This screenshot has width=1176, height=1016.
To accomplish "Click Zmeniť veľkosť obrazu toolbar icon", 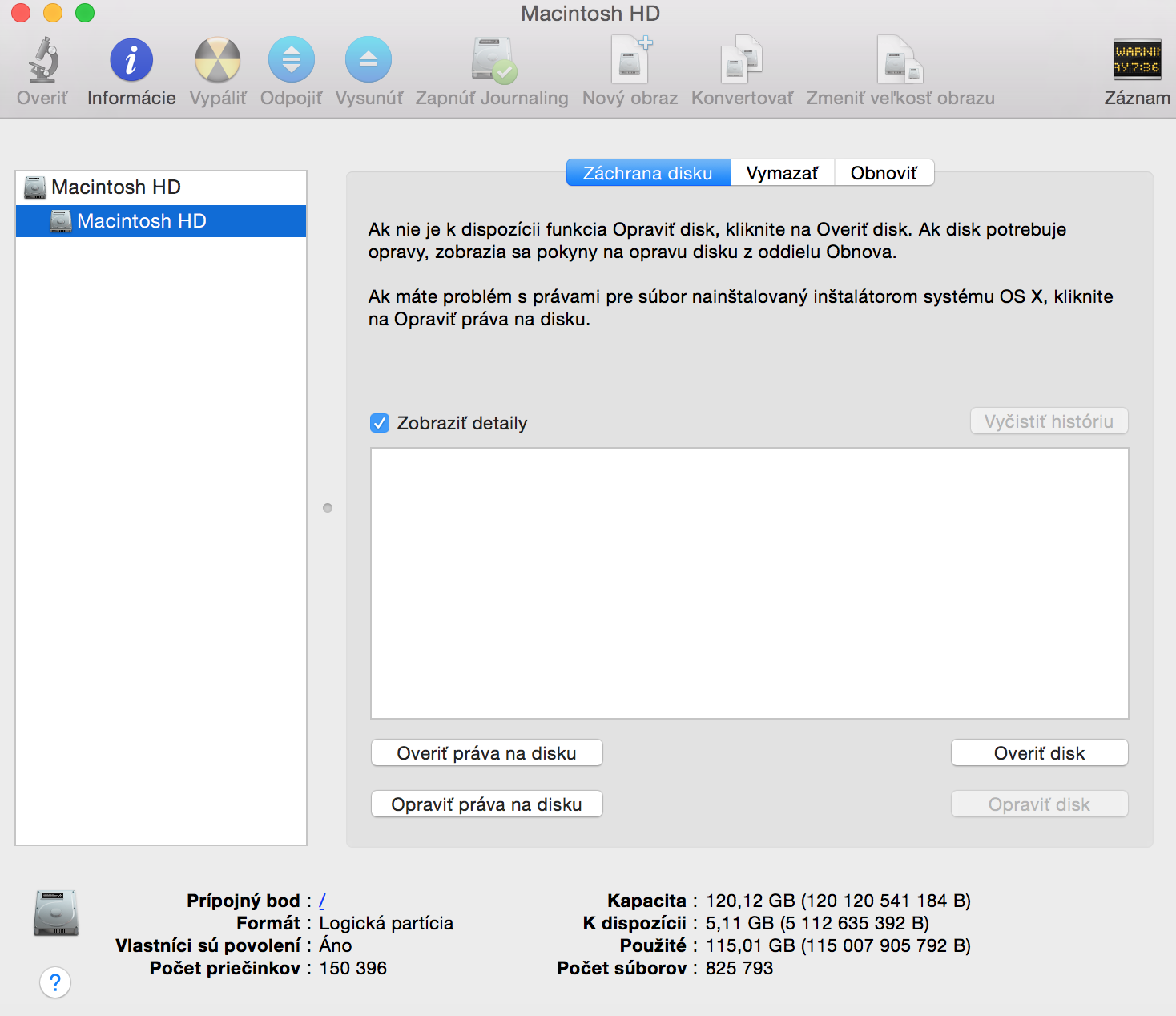I will coord(900,61).
